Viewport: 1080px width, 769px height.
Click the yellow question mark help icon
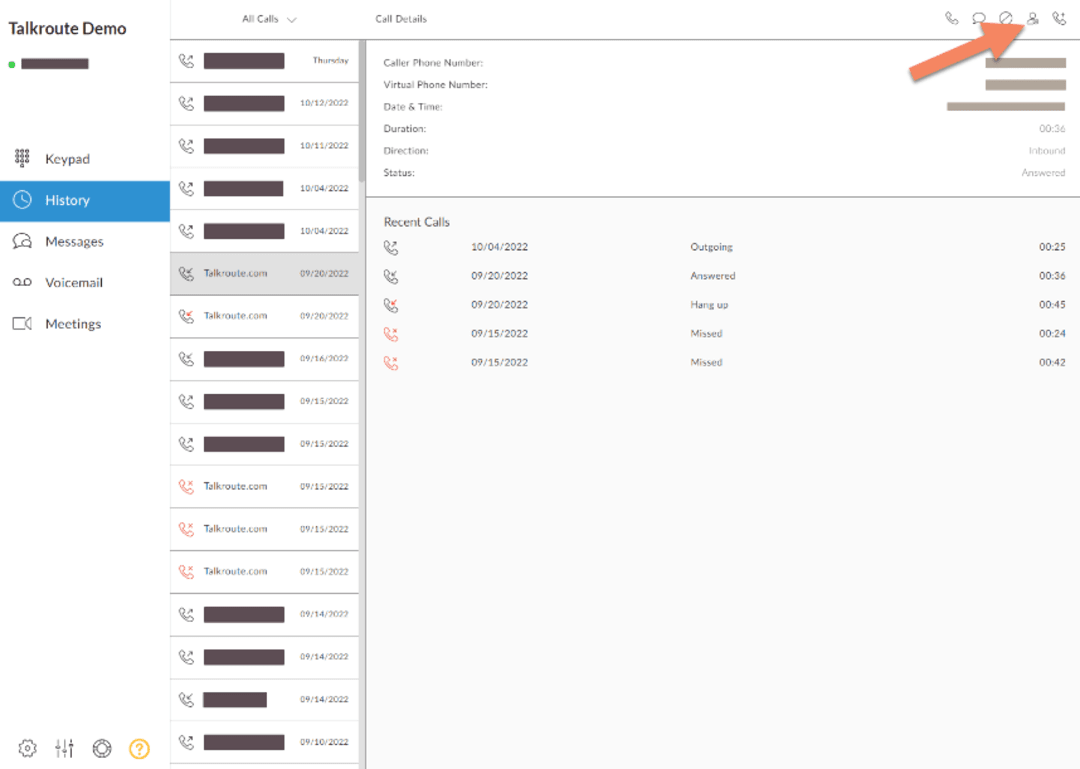pyautogui.click(x=139, y=747)
